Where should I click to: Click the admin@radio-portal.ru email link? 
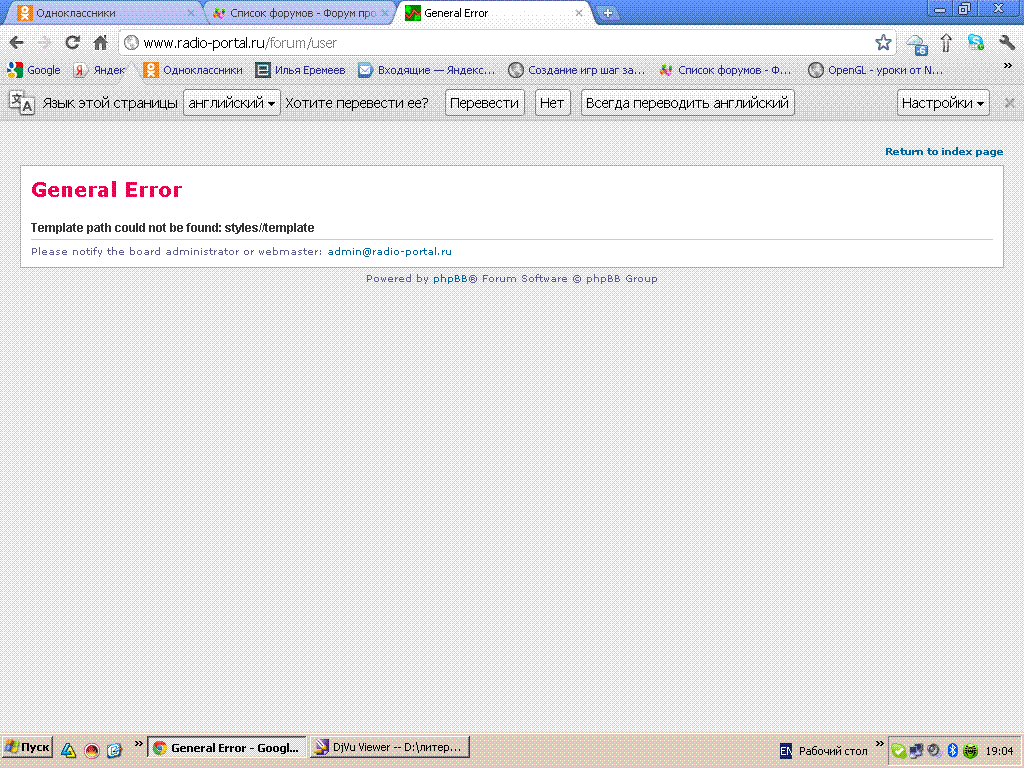(x=389, y=252)
